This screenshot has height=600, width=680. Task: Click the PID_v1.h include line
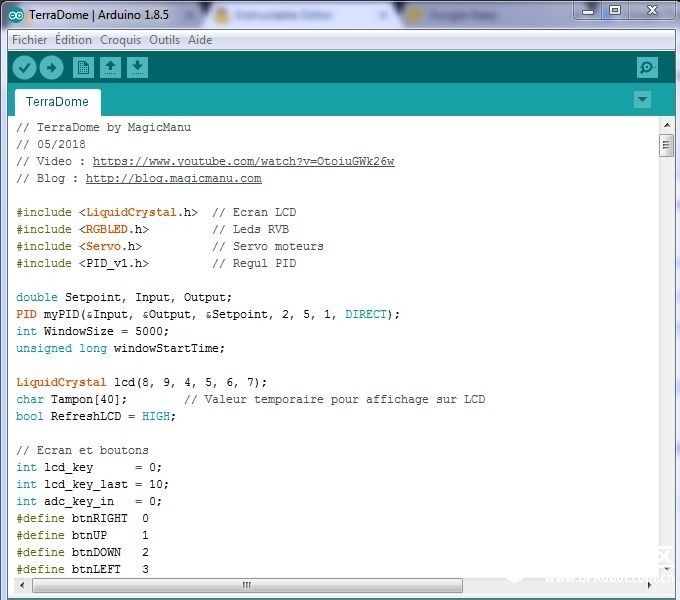pos(82,263)
